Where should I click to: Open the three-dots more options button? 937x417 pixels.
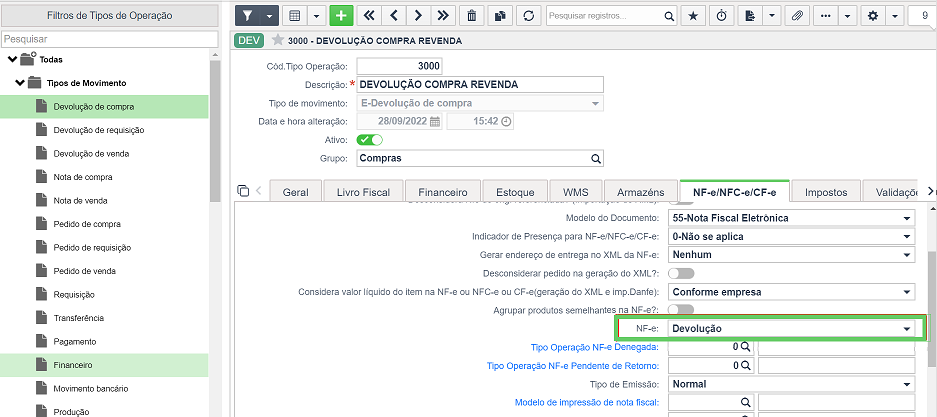[x=826, y=16]
